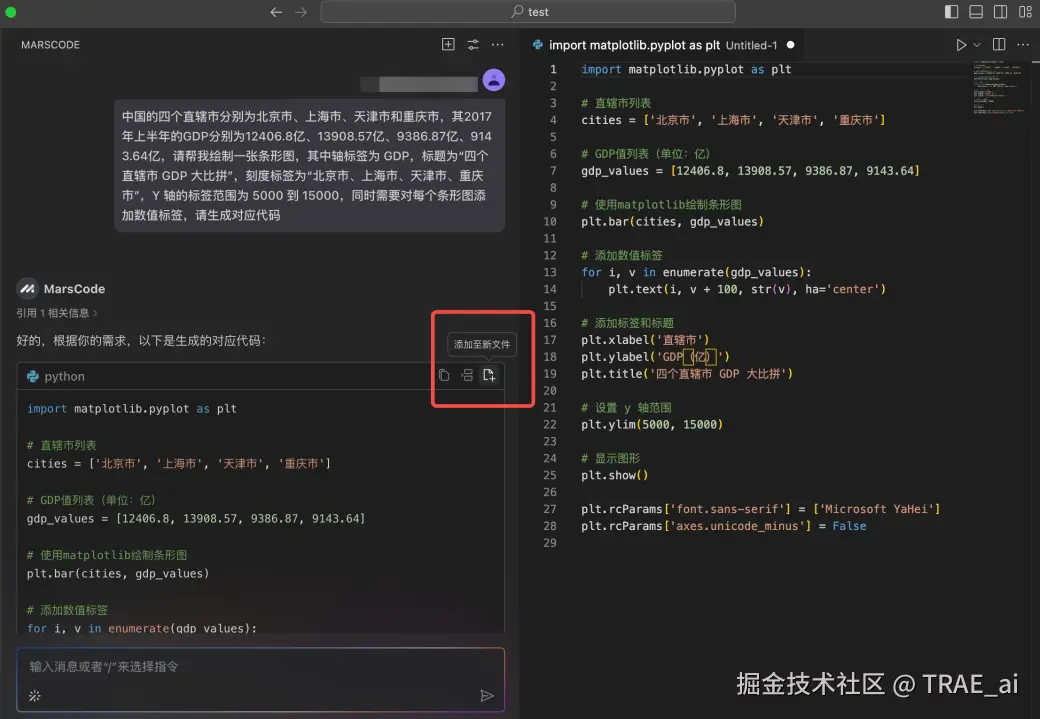This screenshot has height=719, width=1040.
Task: Toggle the primary sidebar visibility
Action: 951,11
